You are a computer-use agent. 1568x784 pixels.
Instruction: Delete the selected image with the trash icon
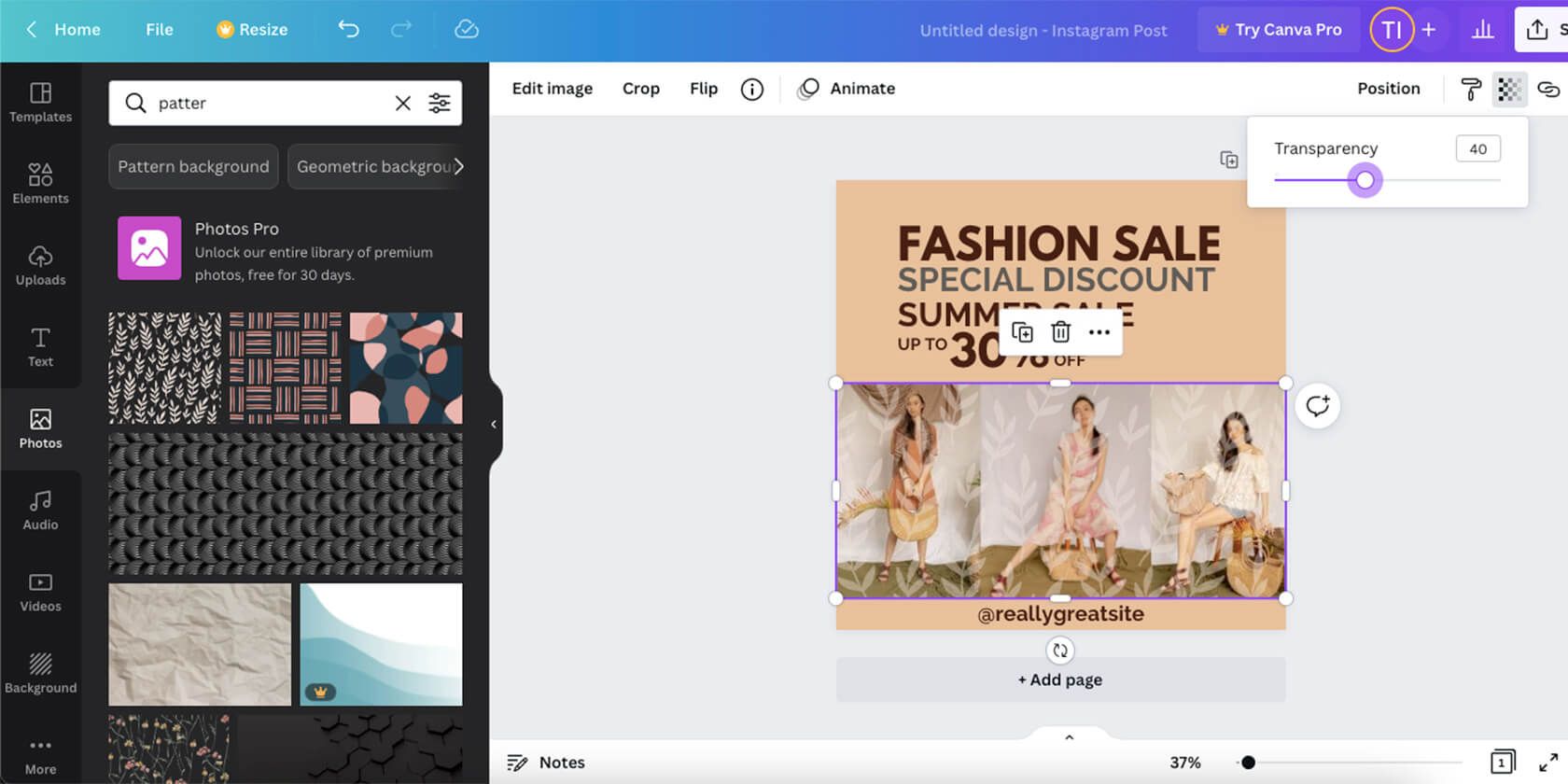tap(1060, 332)
